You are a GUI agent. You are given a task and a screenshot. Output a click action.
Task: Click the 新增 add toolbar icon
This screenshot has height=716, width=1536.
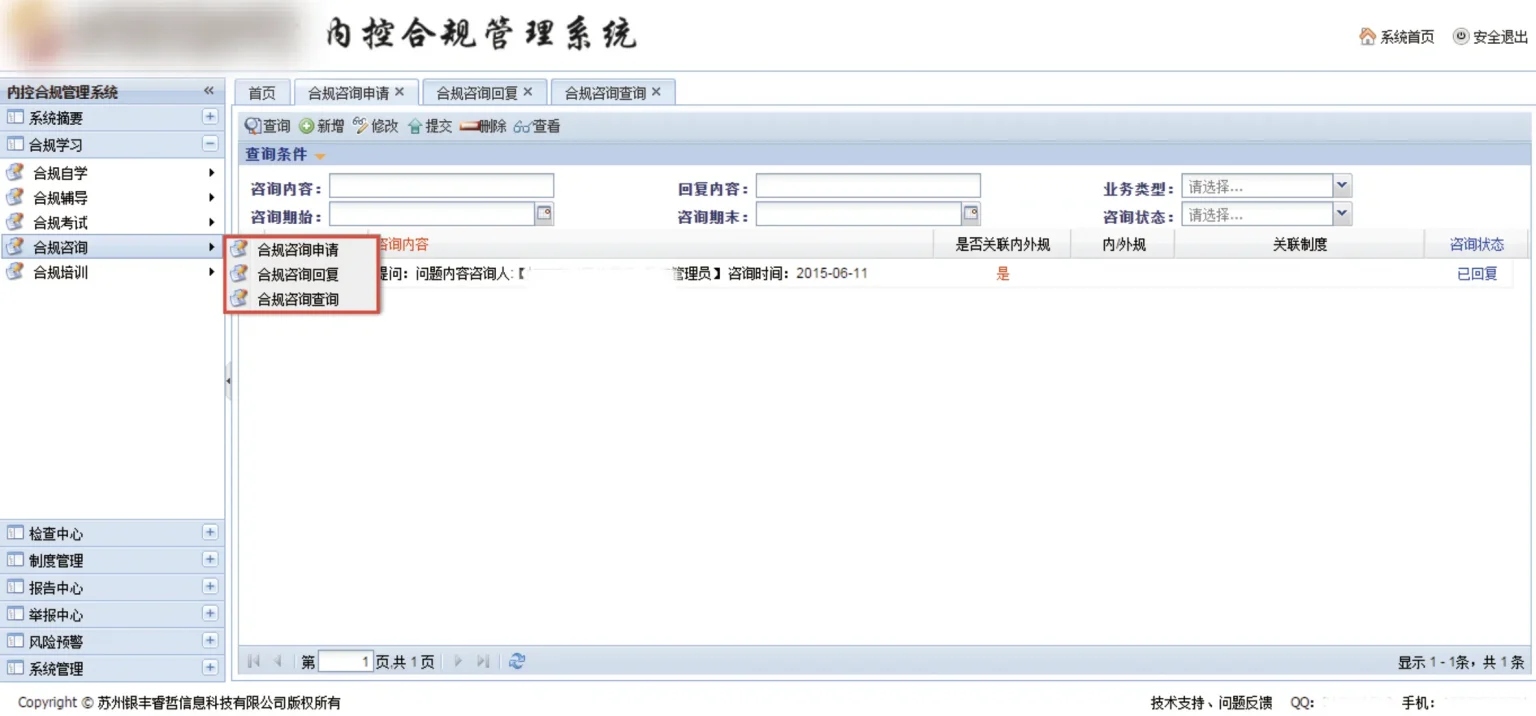pos(307,126)
